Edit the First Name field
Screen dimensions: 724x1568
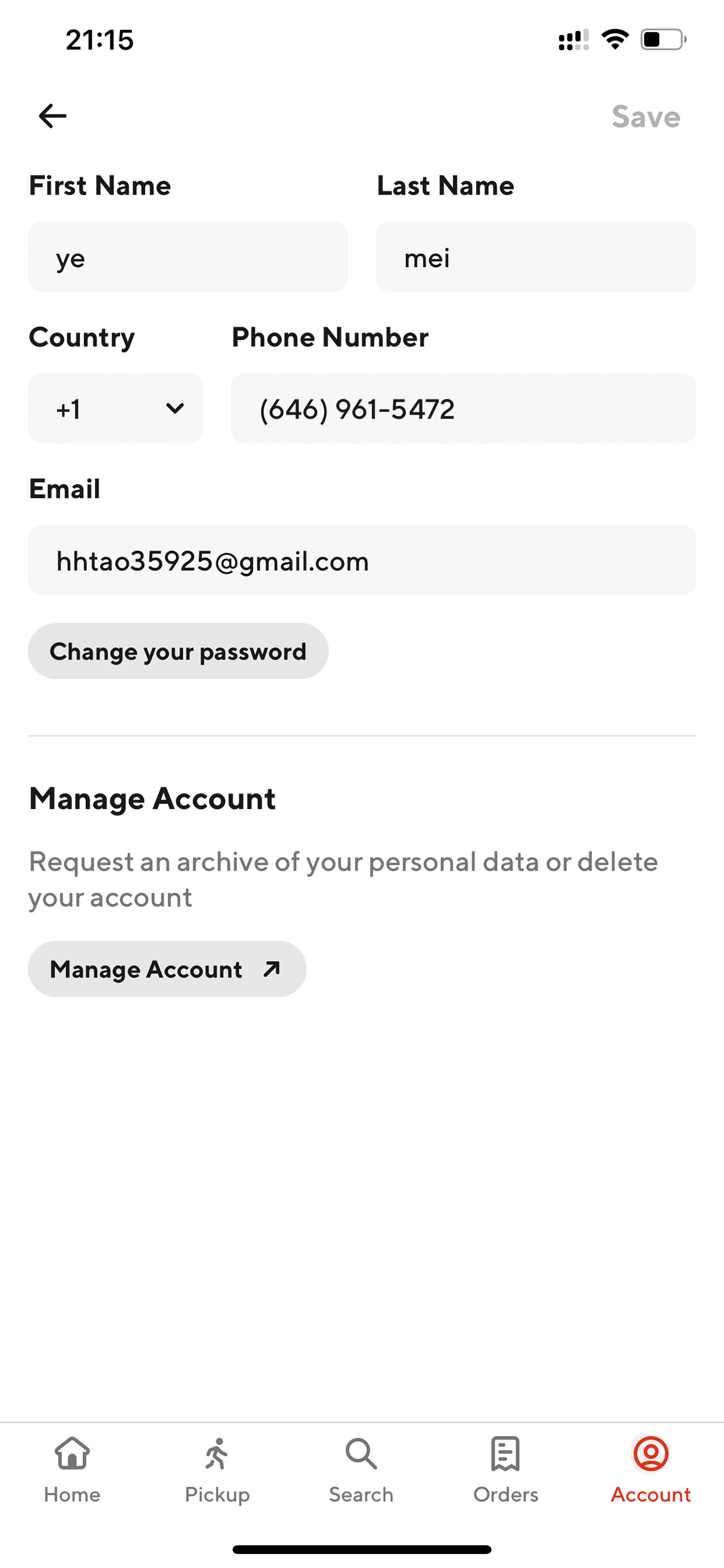(188, 257)
